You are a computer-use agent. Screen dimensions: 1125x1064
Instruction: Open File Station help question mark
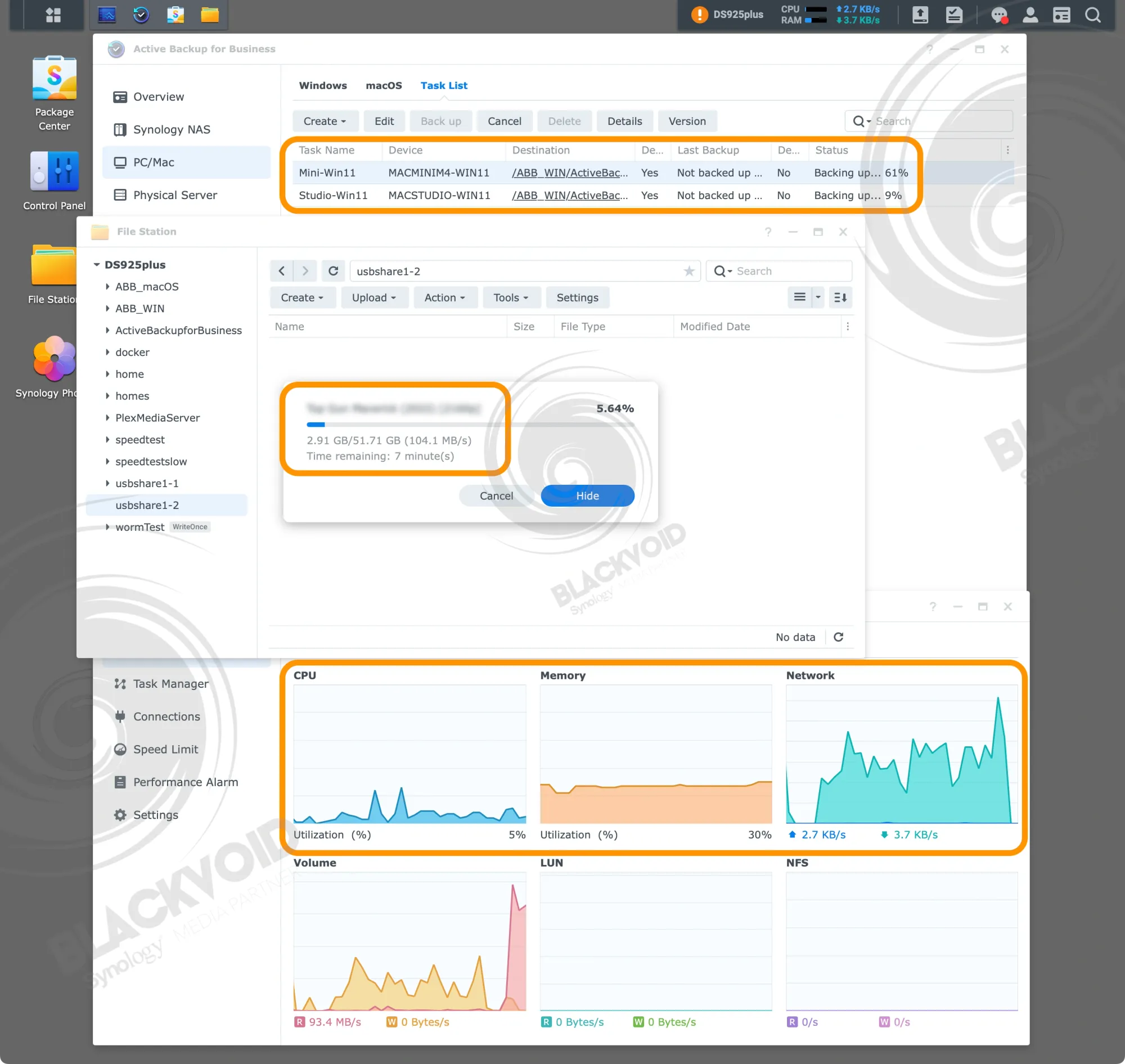tap(768, 232)
